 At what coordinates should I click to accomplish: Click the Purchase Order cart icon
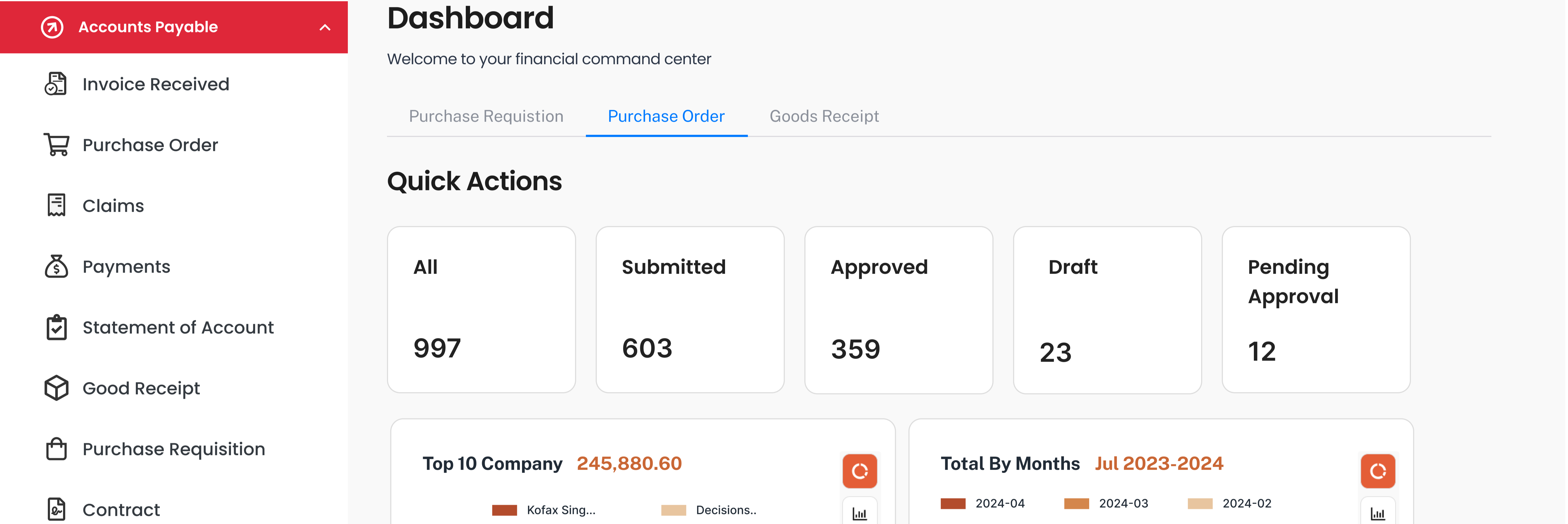56,145
